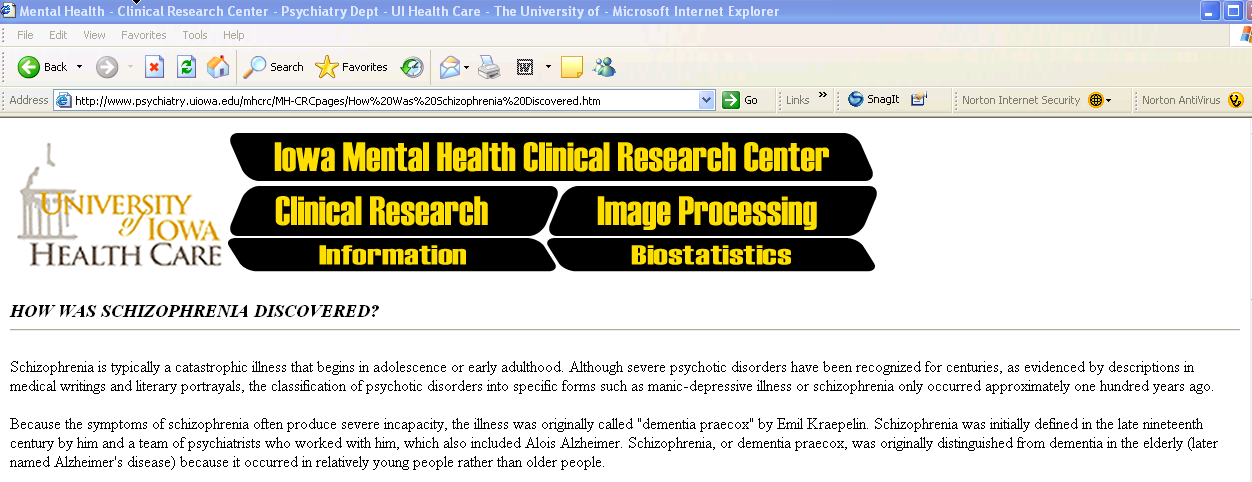Click the Iowa Mental Health Clinical Research Center banner
Viewport: 1252px width, 482px height.
click(x=551, y=157)
